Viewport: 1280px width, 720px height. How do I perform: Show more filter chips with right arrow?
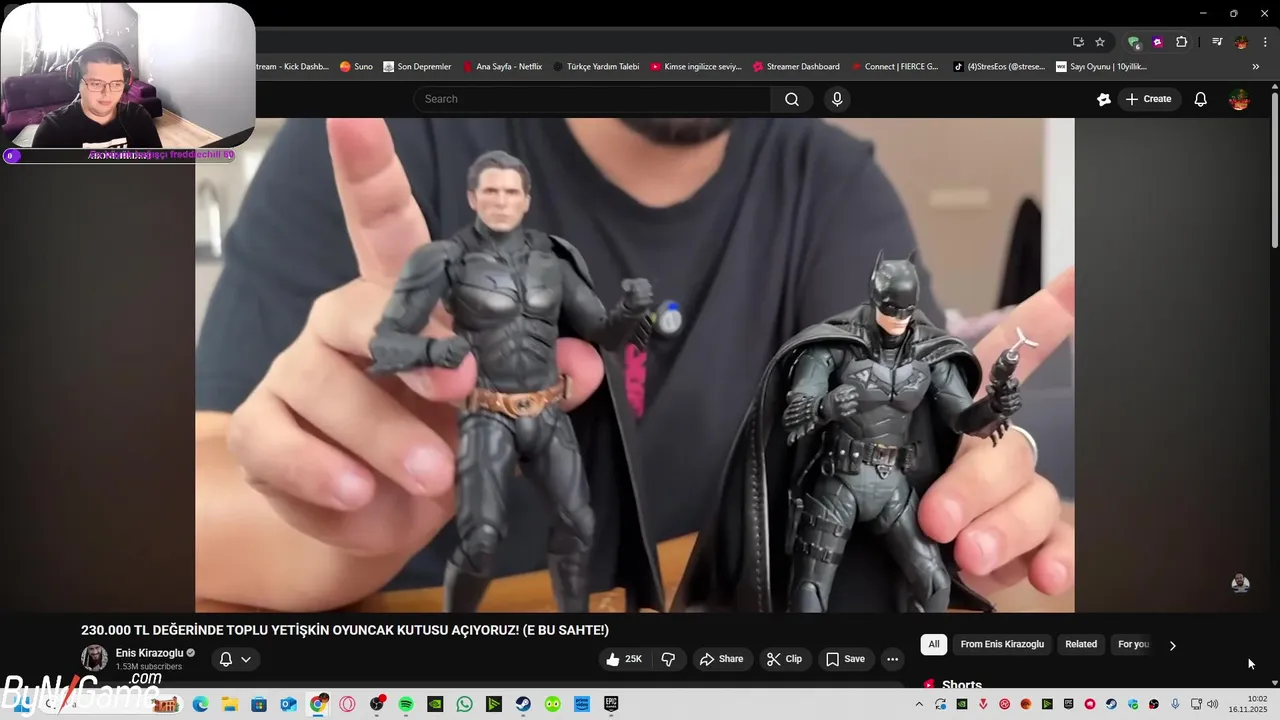point(1172,645)
